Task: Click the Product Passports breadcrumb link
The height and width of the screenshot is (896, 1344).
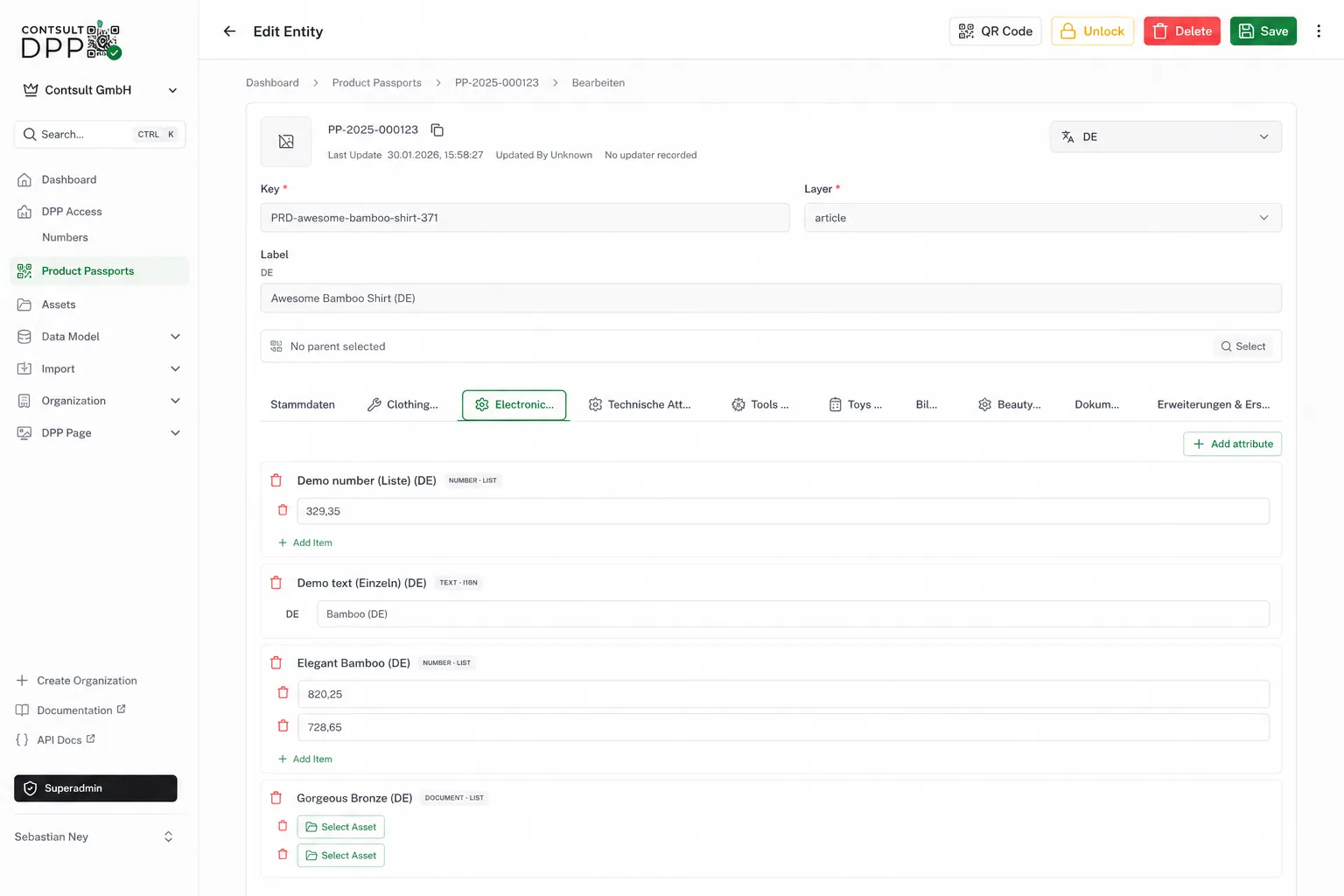Action: 376,83
